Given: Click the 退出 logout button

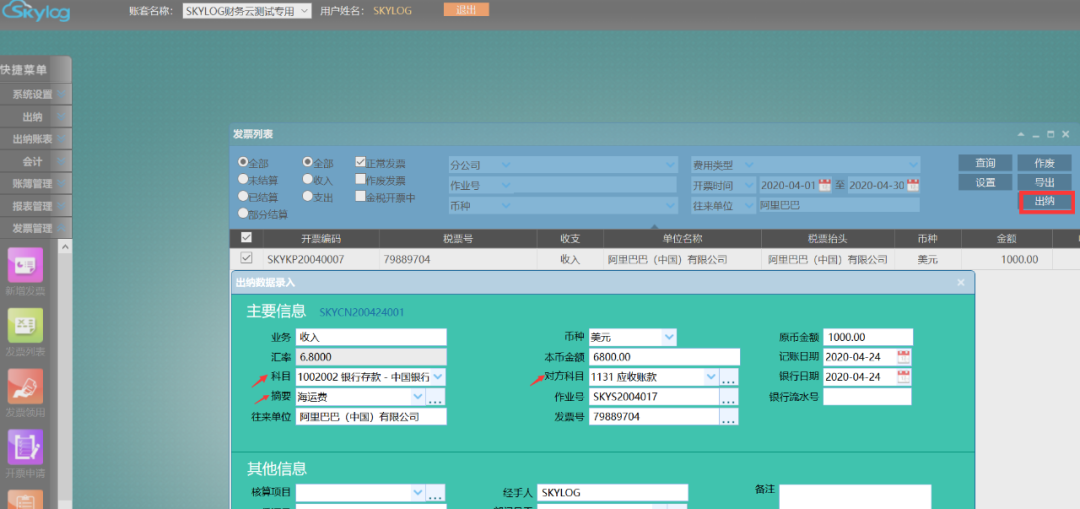Looking at the screenshot, I should tap(466, 10).
